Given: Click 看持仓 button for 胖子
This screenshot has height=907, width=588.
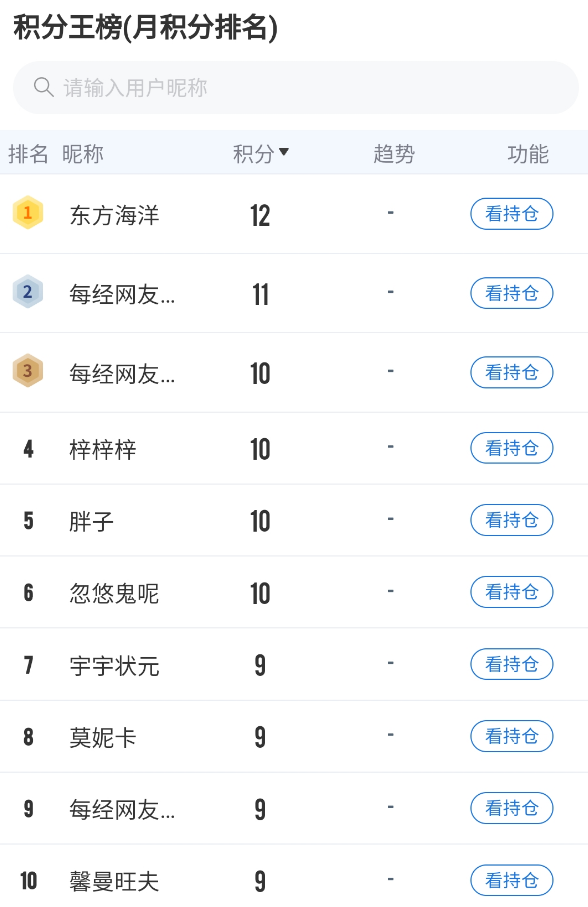Looking at the screenshot, I should [x=512, y=520].
